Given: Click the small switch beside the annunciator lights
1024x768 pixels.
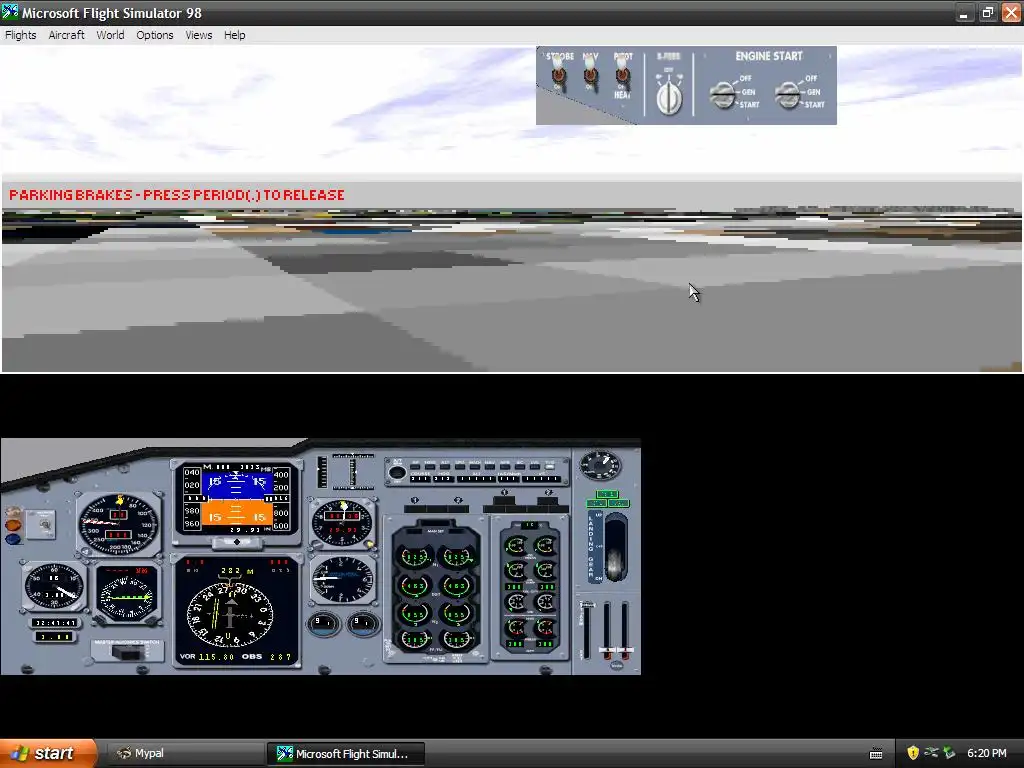Looking at the screenshot, I should (44, 524).
